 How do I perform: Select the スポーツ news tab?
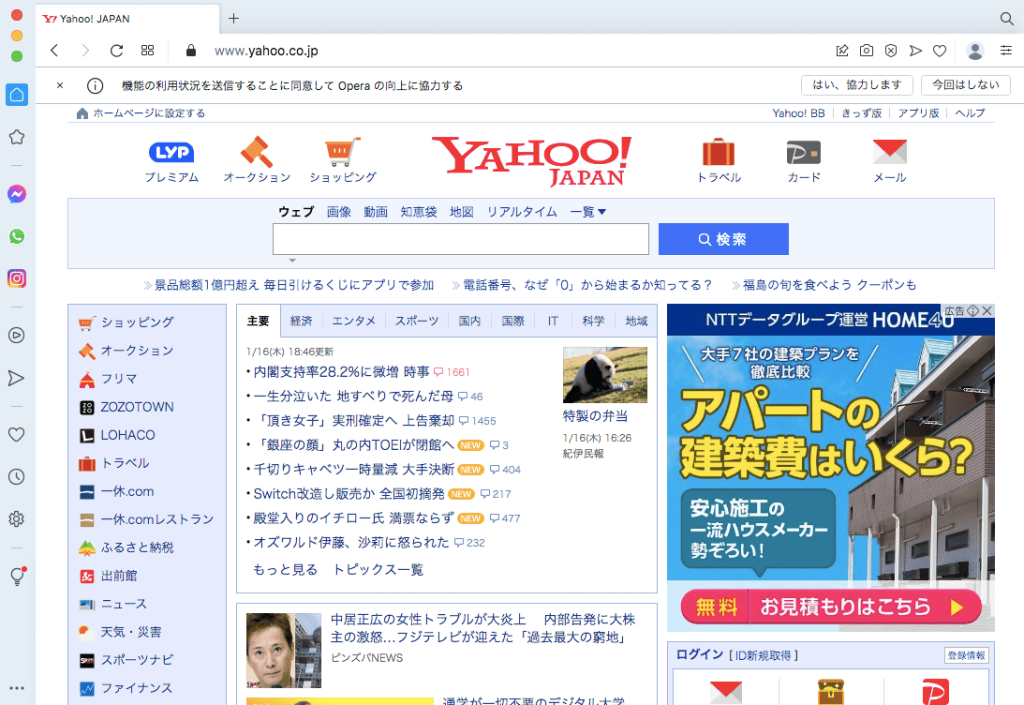coord(417,321)
